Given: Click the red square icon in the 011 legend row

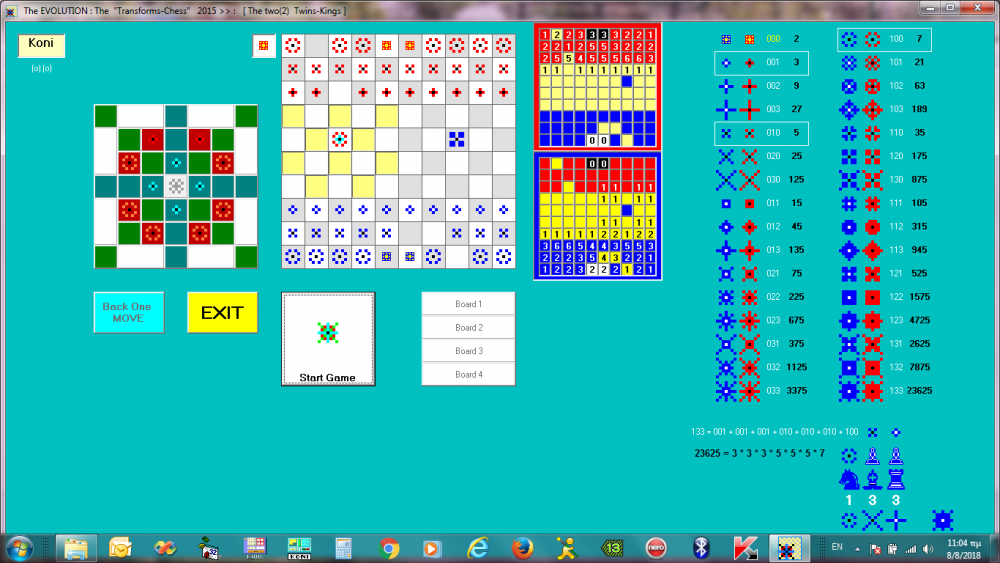Looking at the screenshot, I should (749, 203).
